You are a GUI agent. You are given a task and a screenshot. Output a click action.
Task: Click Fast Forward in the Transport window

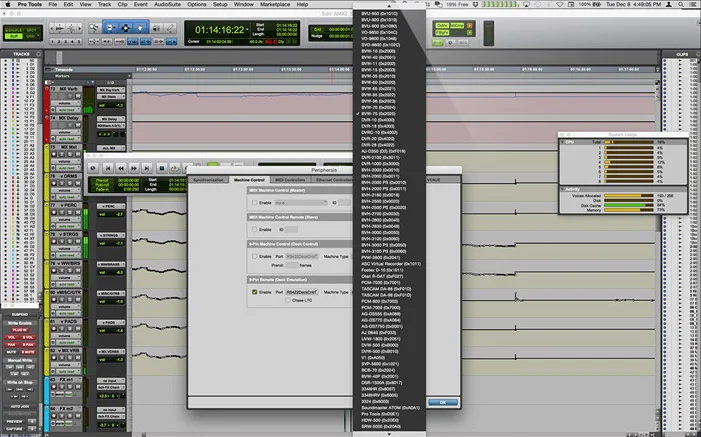coord(133,168)
